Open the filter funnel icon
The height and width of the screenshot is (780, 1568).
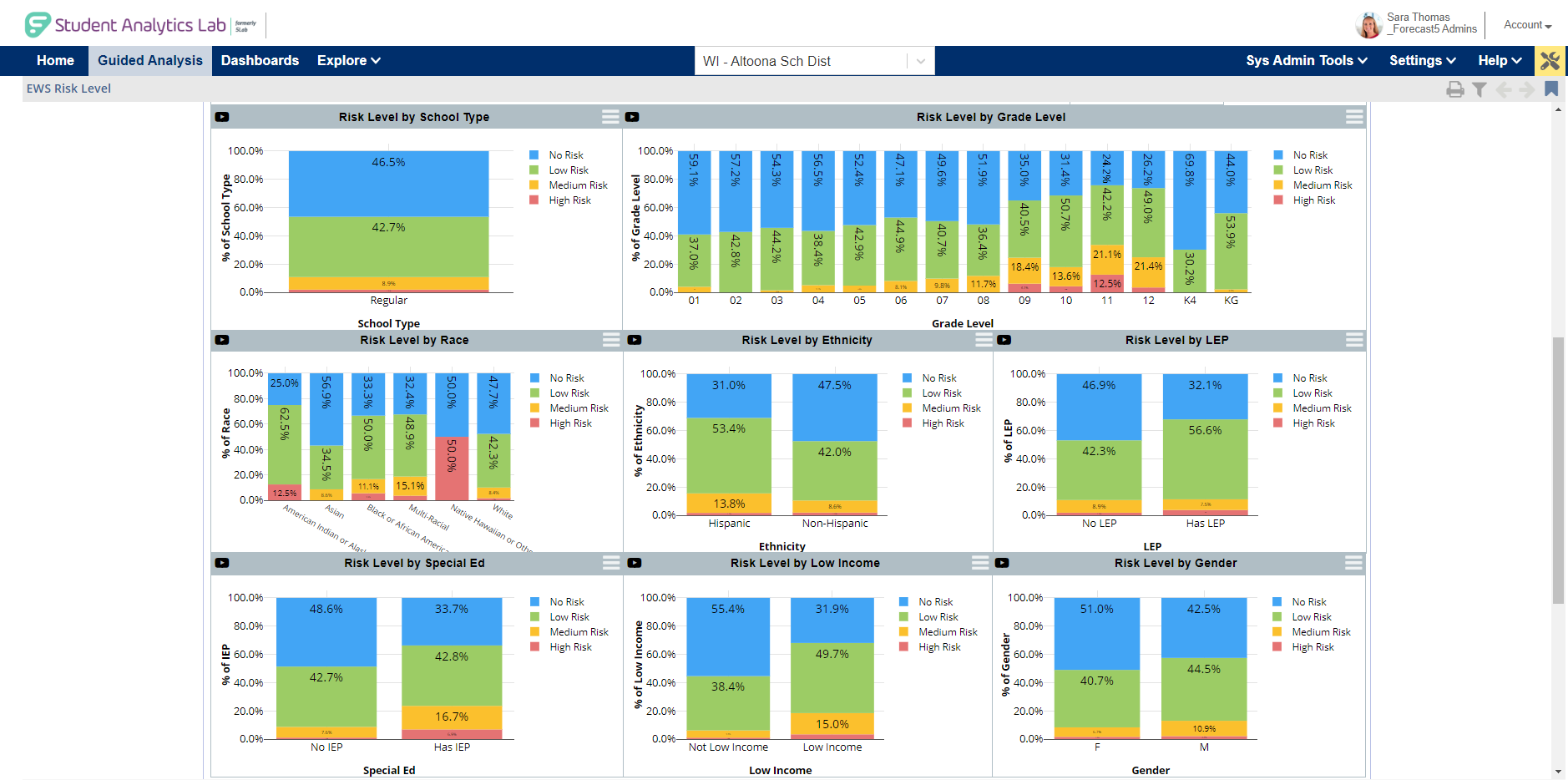pyautogui.click(x=1479, y=89)
